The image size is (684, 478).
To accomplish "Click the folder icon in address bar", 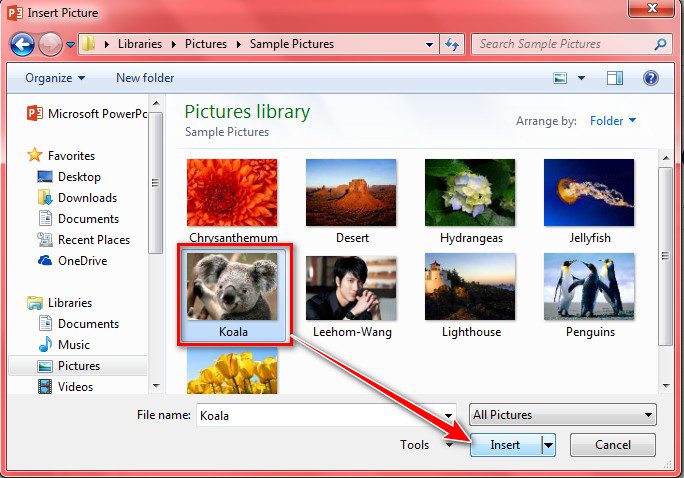I will (89, 44).
